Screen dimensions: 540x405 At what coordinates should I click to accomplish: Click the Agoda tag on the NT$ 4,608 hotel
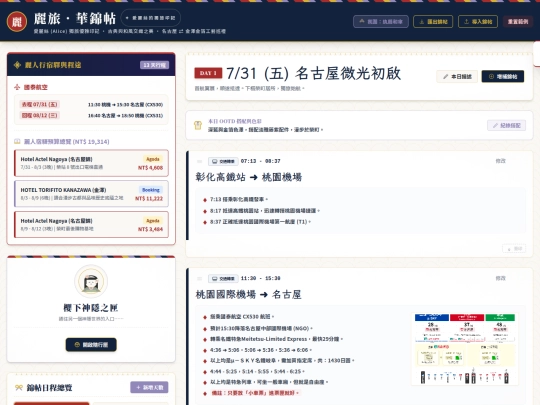click(153, 159)
